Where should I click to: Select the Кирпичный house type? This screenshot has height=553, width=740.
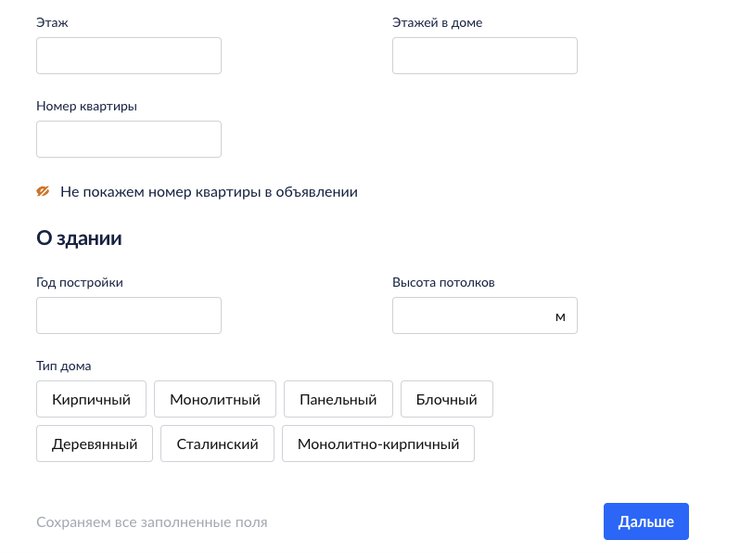pos(91,399)
